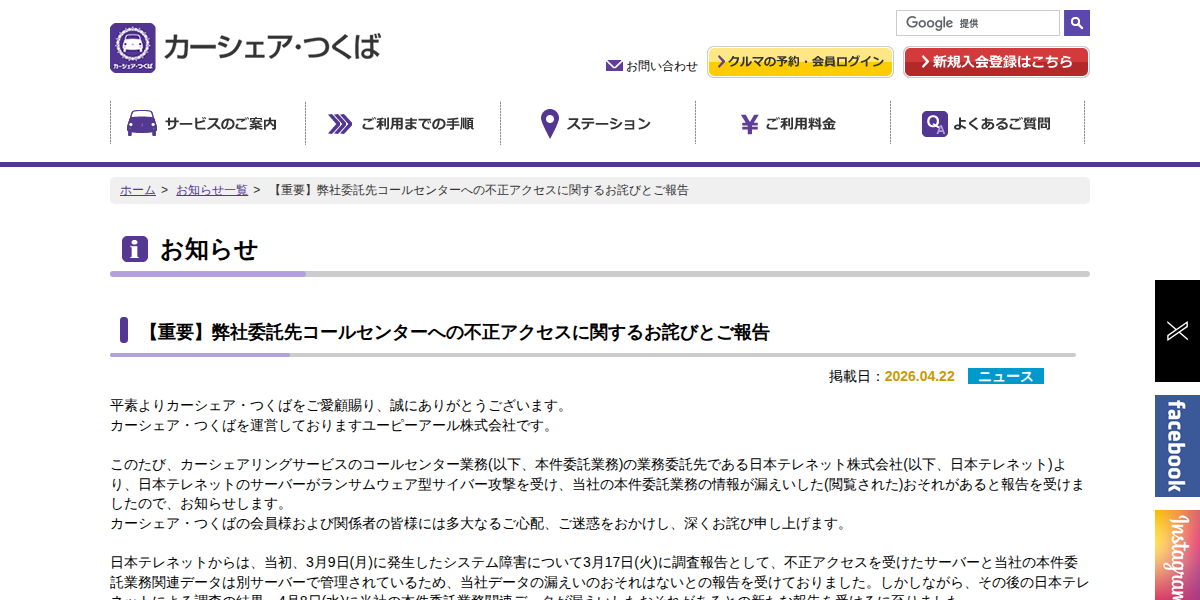Click the car icon beside サービスのご案内
The image size is (1200, 600).
pos(143,122)
